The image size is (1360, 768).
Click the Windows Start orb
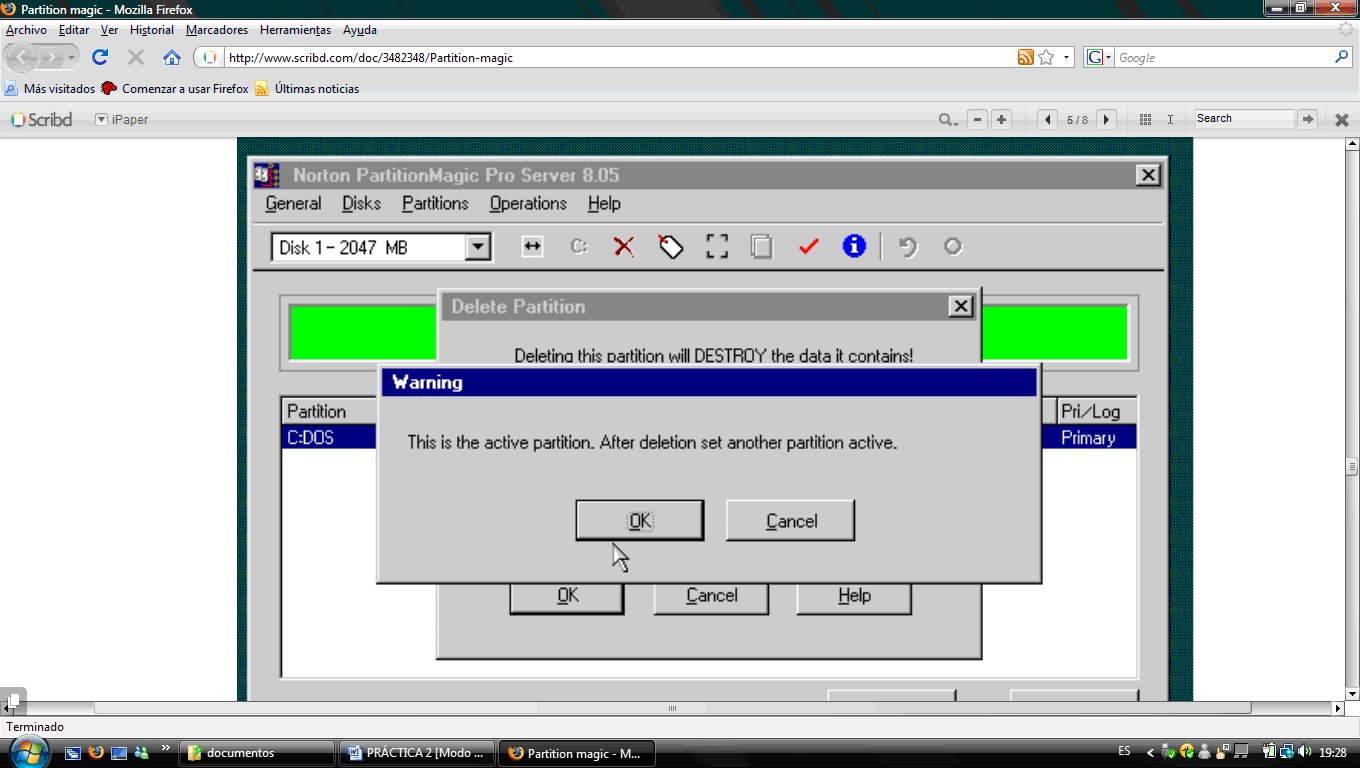pyautogui.click(x=29, y=751)
